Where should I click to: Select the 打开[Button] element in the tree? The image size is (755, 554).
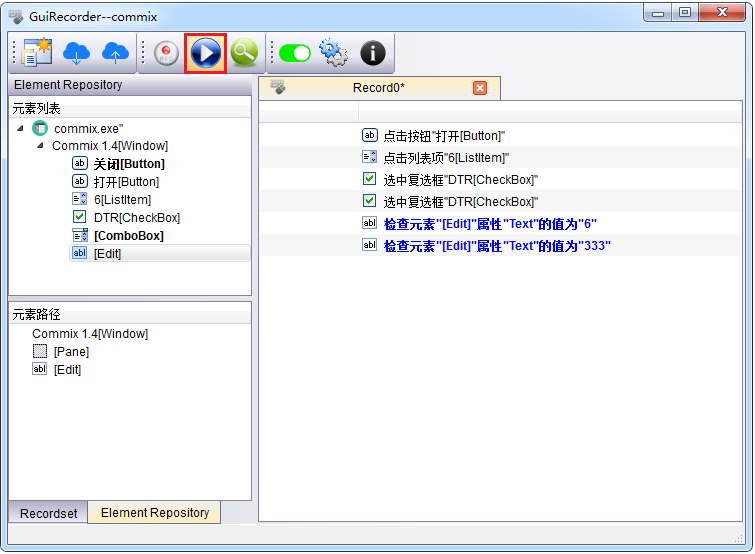126,182
